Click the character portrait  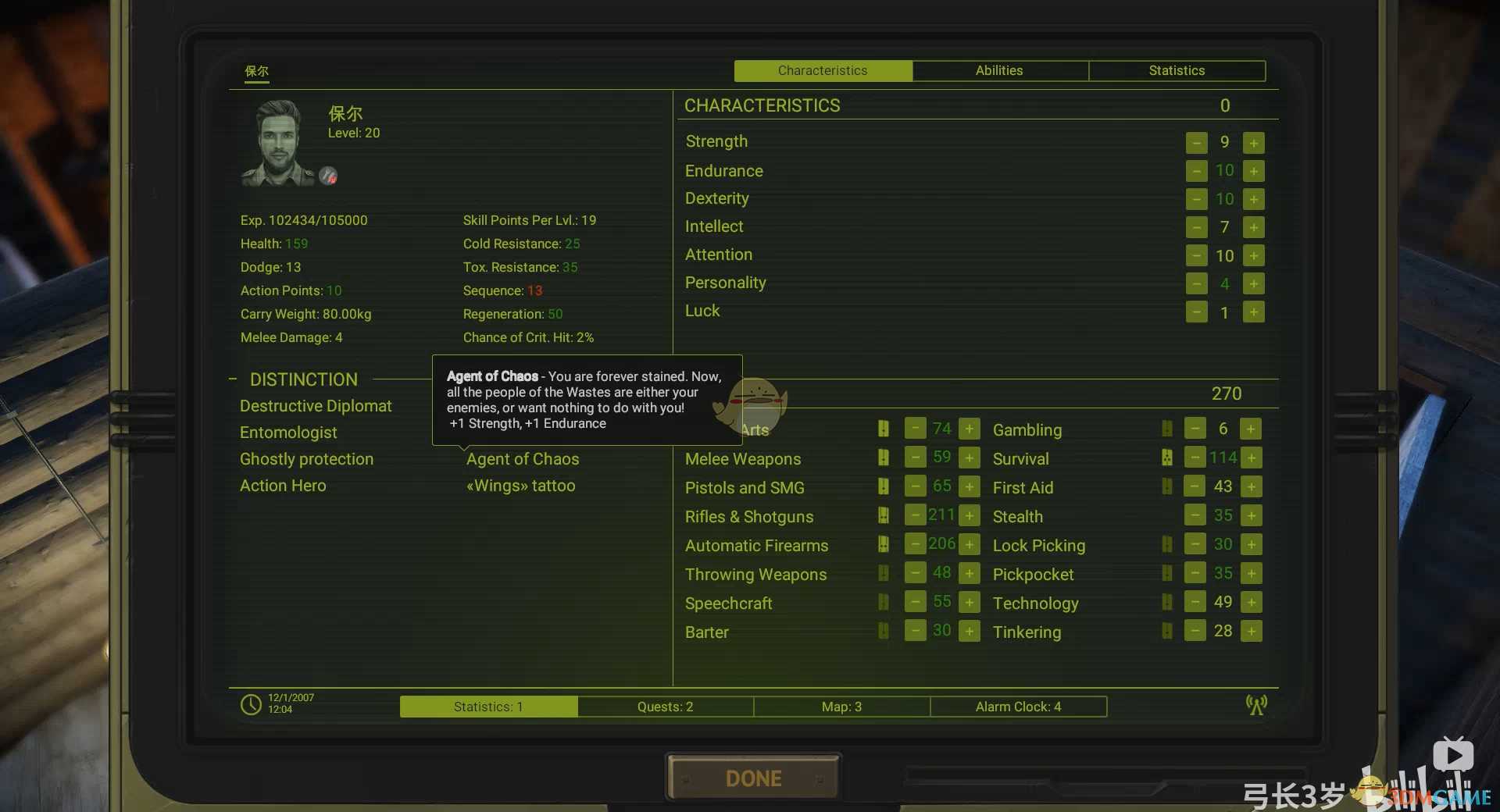tap(277, 143)
